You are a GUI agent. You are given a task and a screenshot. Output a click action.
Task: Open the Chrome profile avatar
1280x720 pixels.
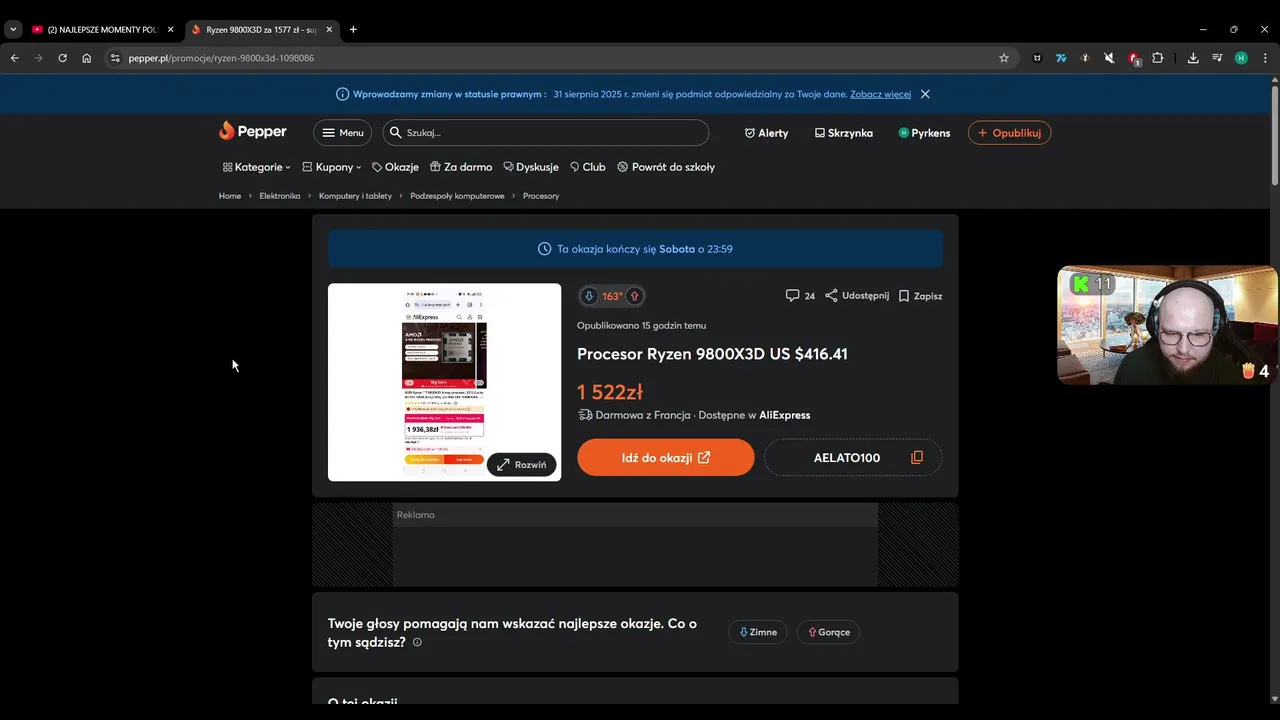[x=1241, y=58]
